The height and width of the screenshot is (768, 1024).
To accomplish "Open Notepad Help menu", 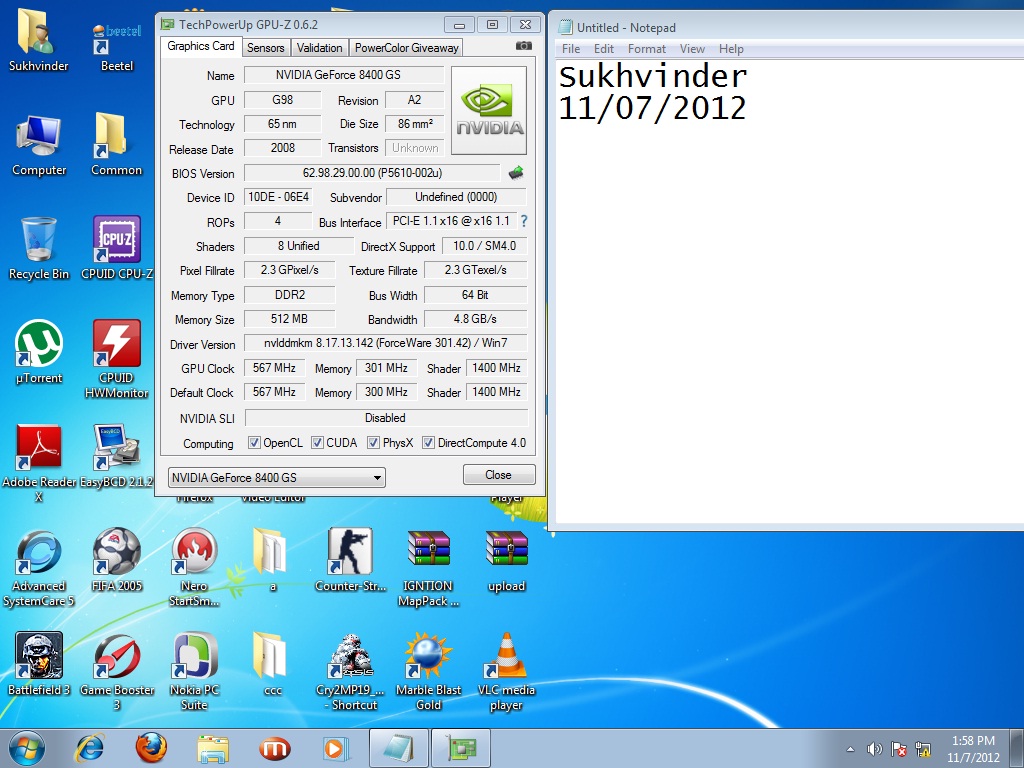I will [x=731, y=49].
